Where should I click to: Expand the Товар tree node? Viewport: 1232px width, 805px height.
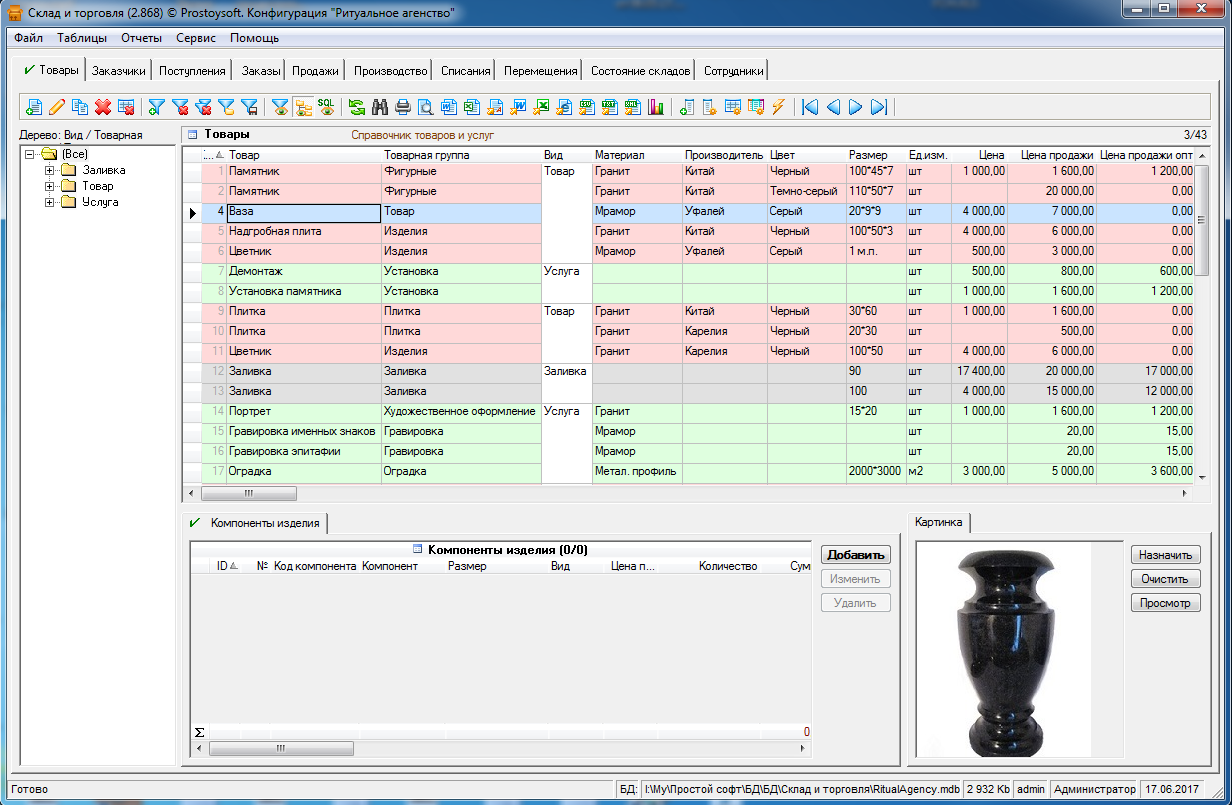pos(49,186)
